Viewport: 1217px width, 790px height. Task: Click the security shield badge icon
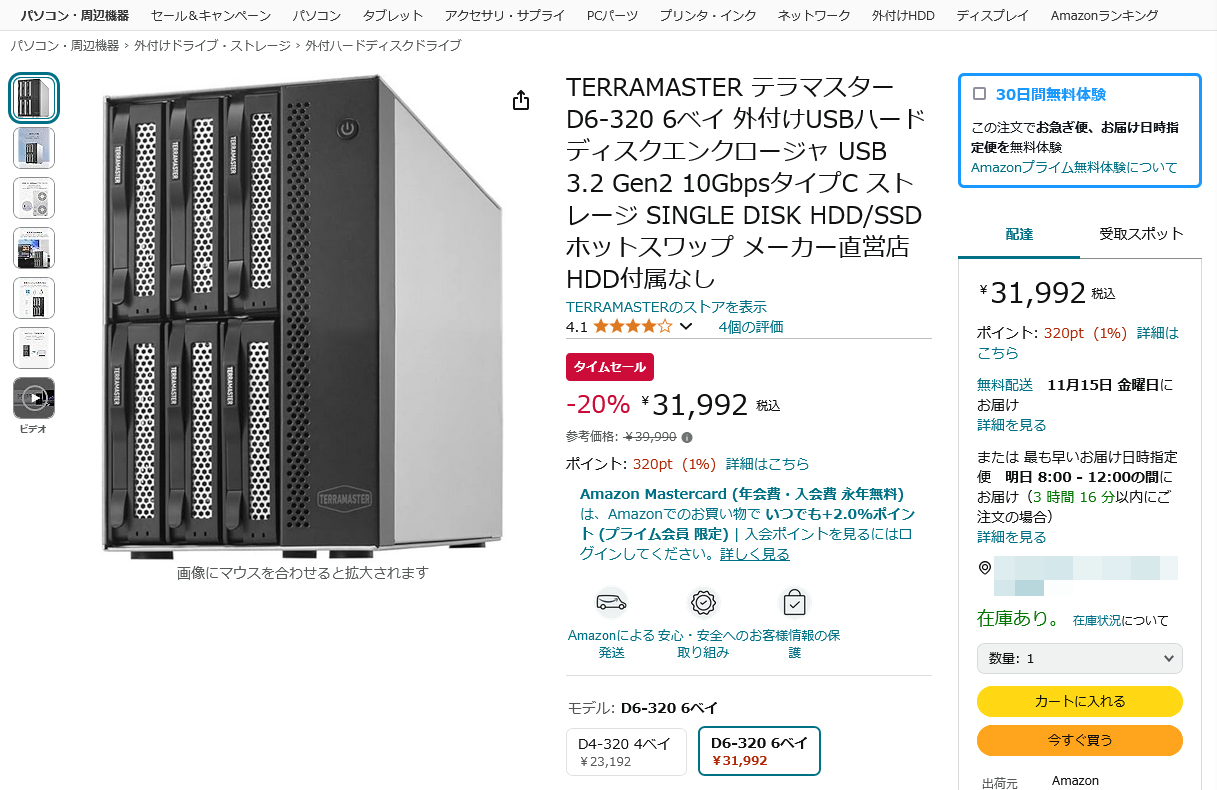[703, 602]
